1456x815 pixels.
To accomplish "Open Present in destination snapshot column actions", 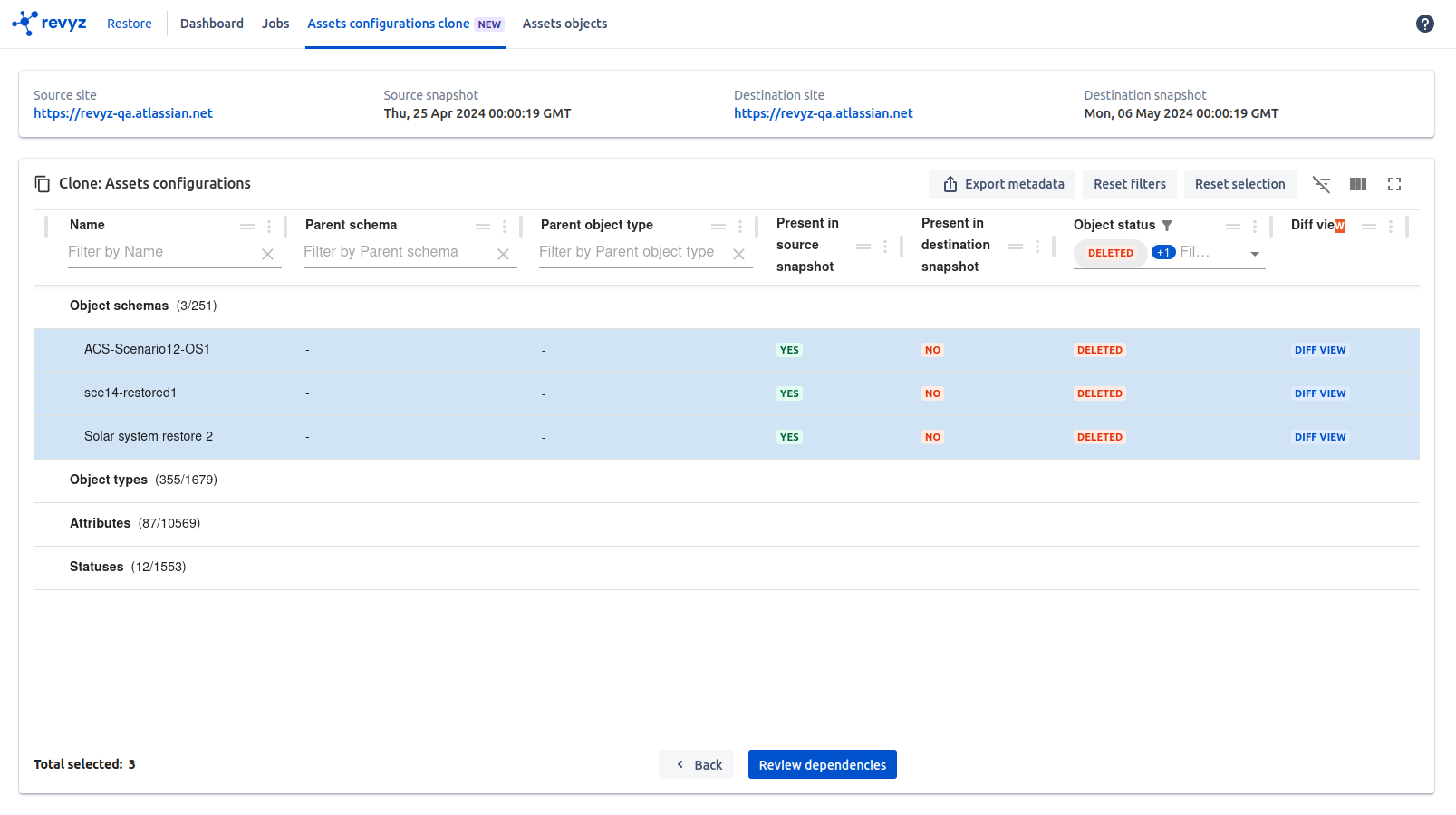I will [x=1037, y=247].
